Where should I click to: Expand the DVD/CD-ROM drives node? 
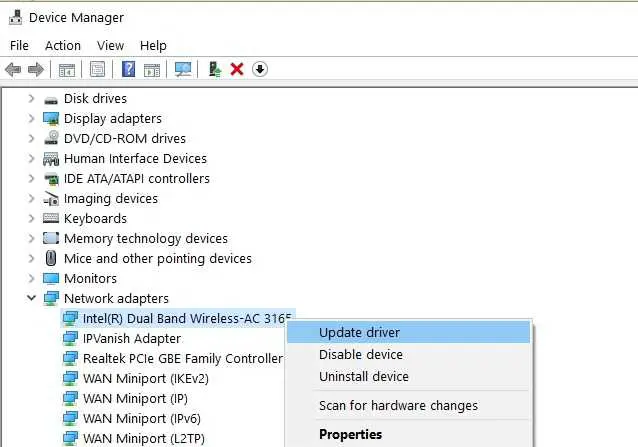click(31, 138)
